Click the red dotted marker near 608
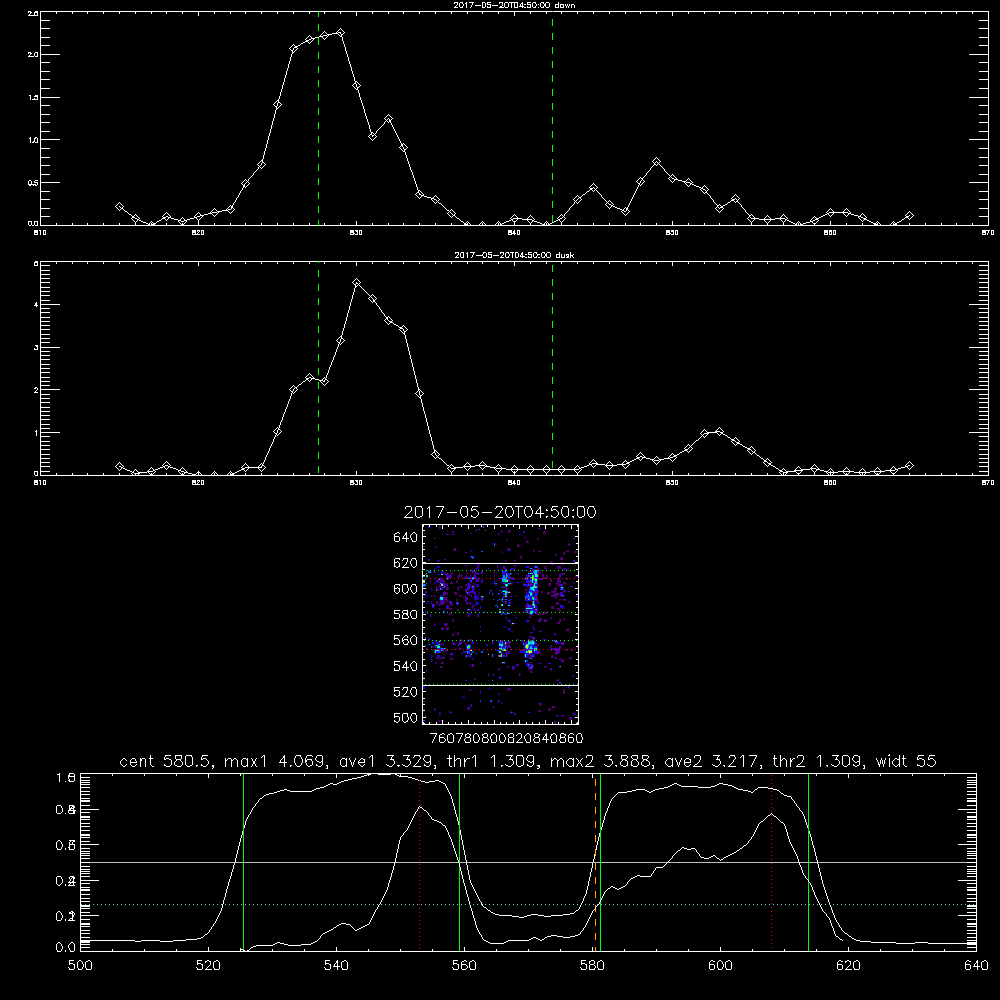Viewport: 1000px width, 1000px height. pos(772,861)
